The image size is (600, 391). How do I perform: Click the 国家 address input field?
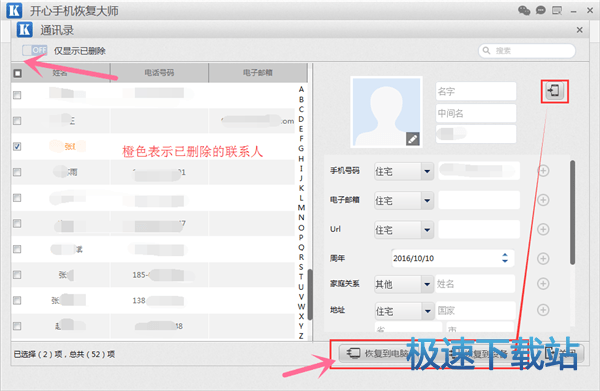476,311
